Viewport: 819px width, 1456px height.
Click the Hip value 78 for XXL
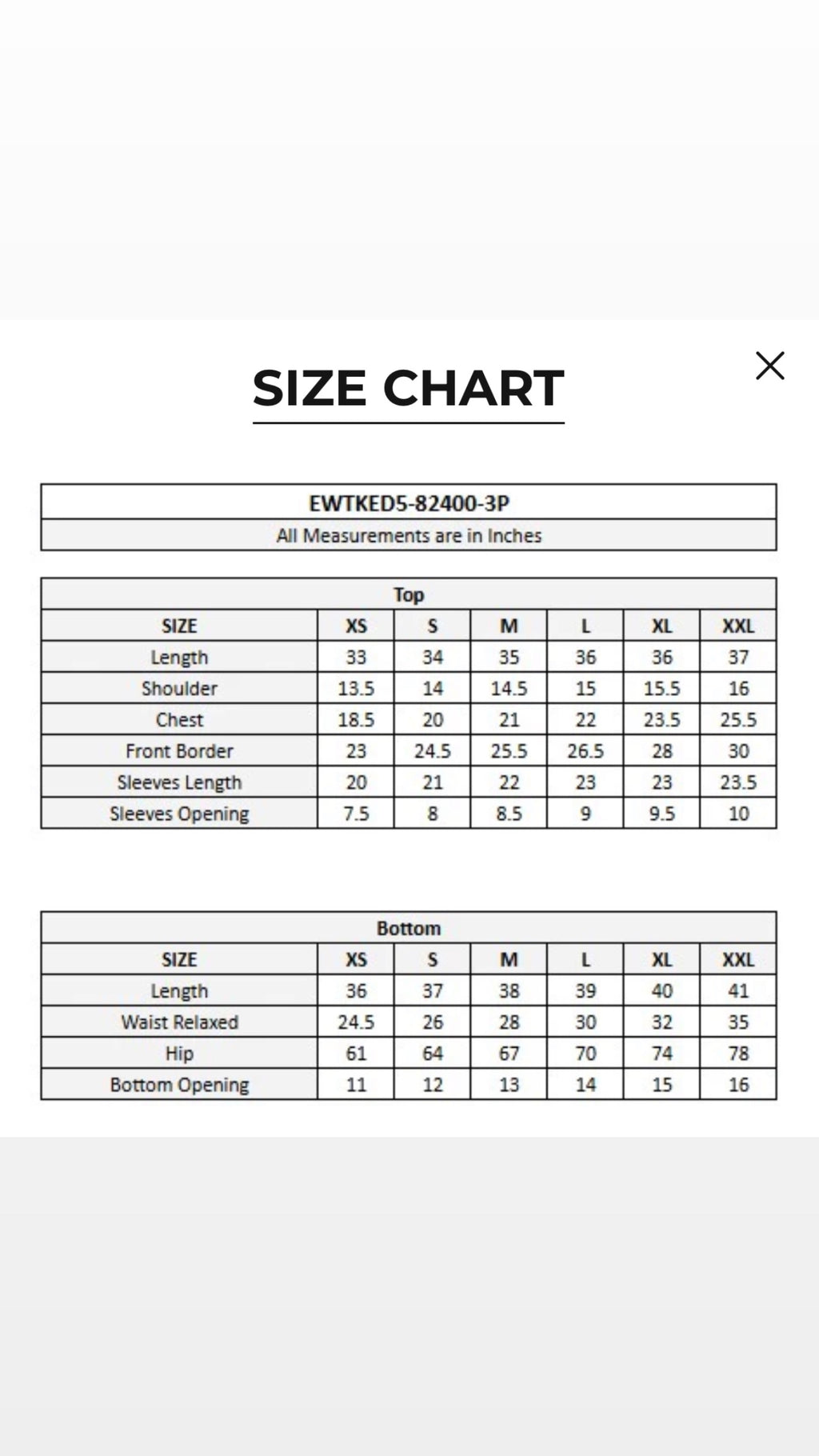tap(738, 1054)
